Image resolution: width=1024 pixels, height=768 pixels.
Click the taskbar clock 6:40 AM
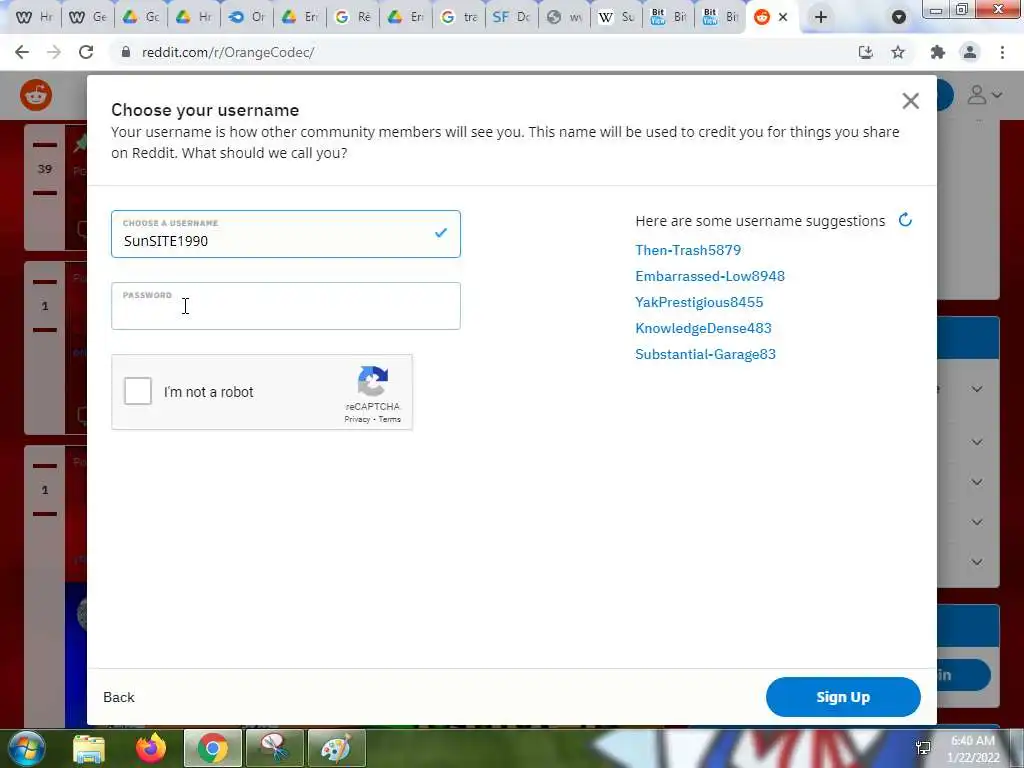click(x=973, y=741)
